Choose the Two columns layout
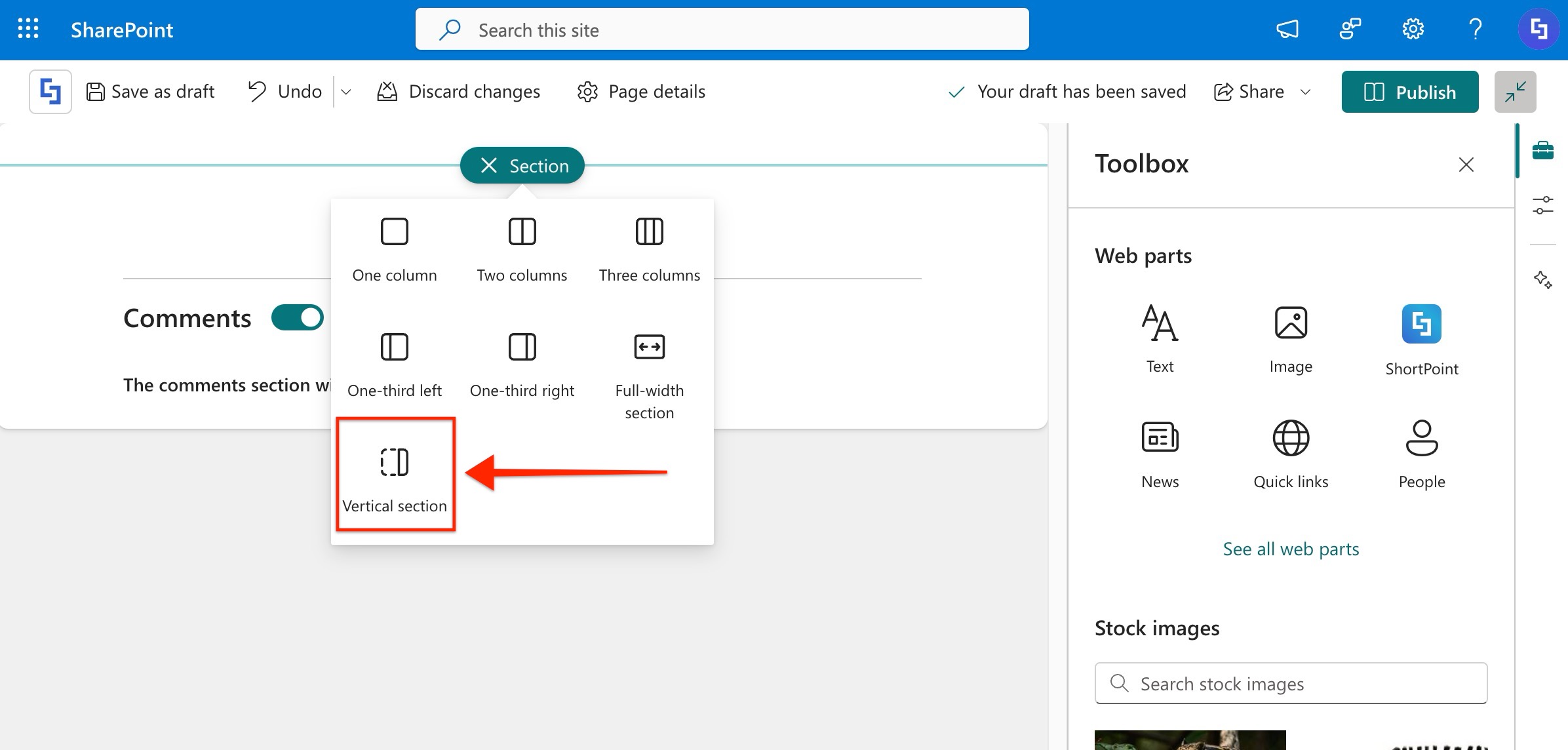The image size is (1568, 750). pyautogui.click(x=522, y=249)
